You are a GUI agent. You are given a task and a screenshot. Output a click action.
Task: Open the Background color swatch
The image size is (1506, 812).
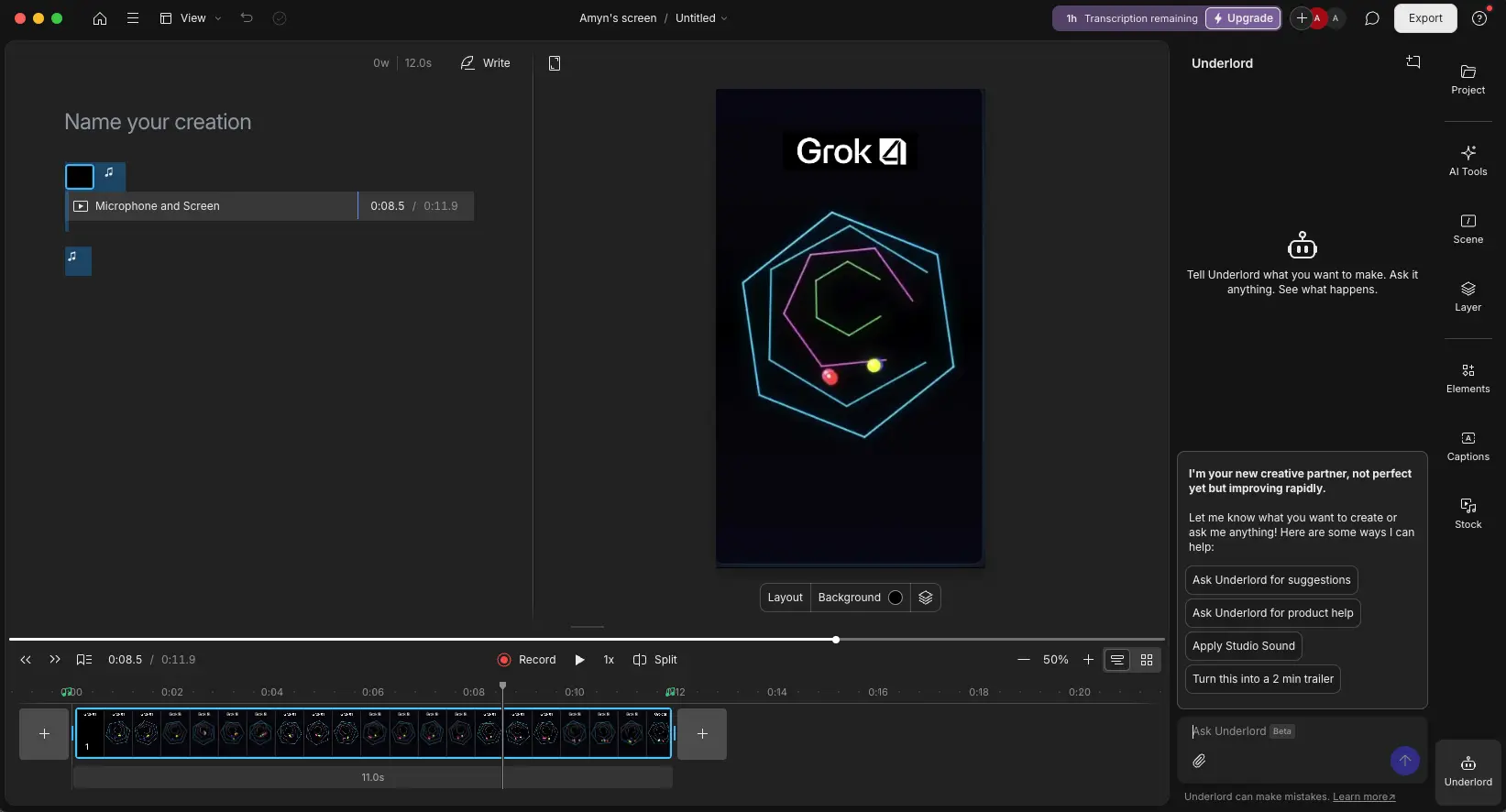pos(896,598)
